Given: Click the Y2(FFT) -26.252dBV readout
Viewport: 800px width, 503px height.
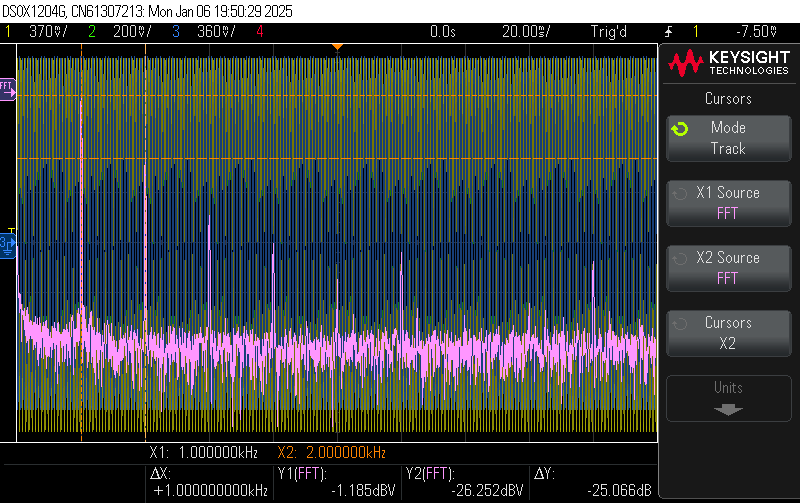Looking at the screenshot, I should 465,482.
